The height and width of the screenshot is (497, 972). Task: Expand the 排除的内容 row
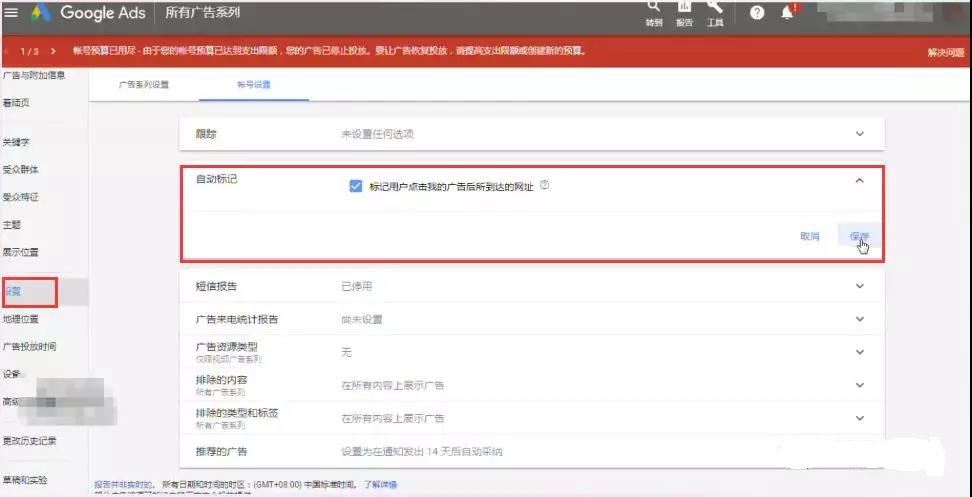(x=532, y=385)
